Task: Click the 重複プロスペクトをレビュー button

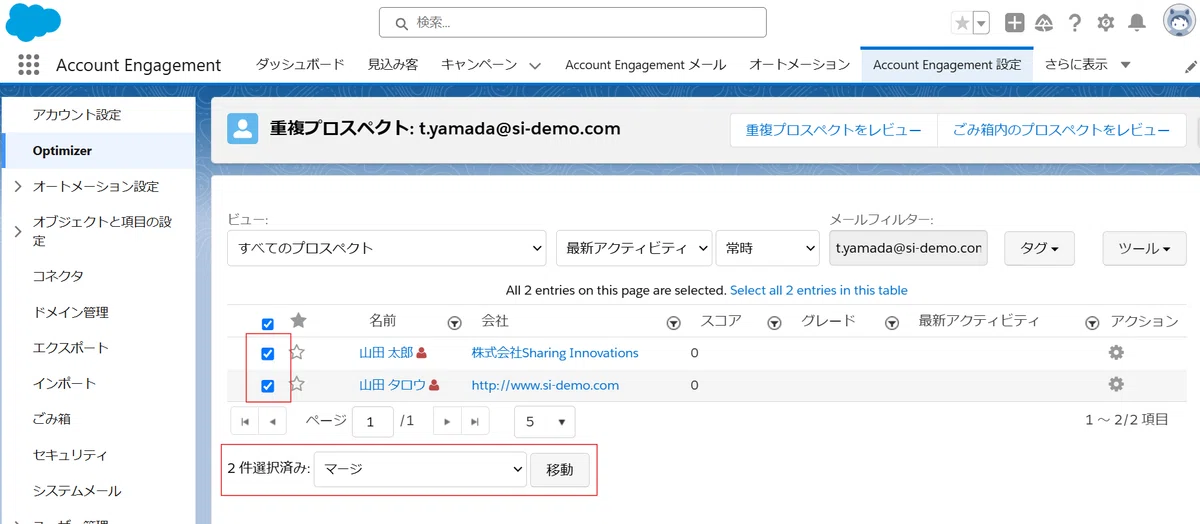Action: tap(833, 130)
